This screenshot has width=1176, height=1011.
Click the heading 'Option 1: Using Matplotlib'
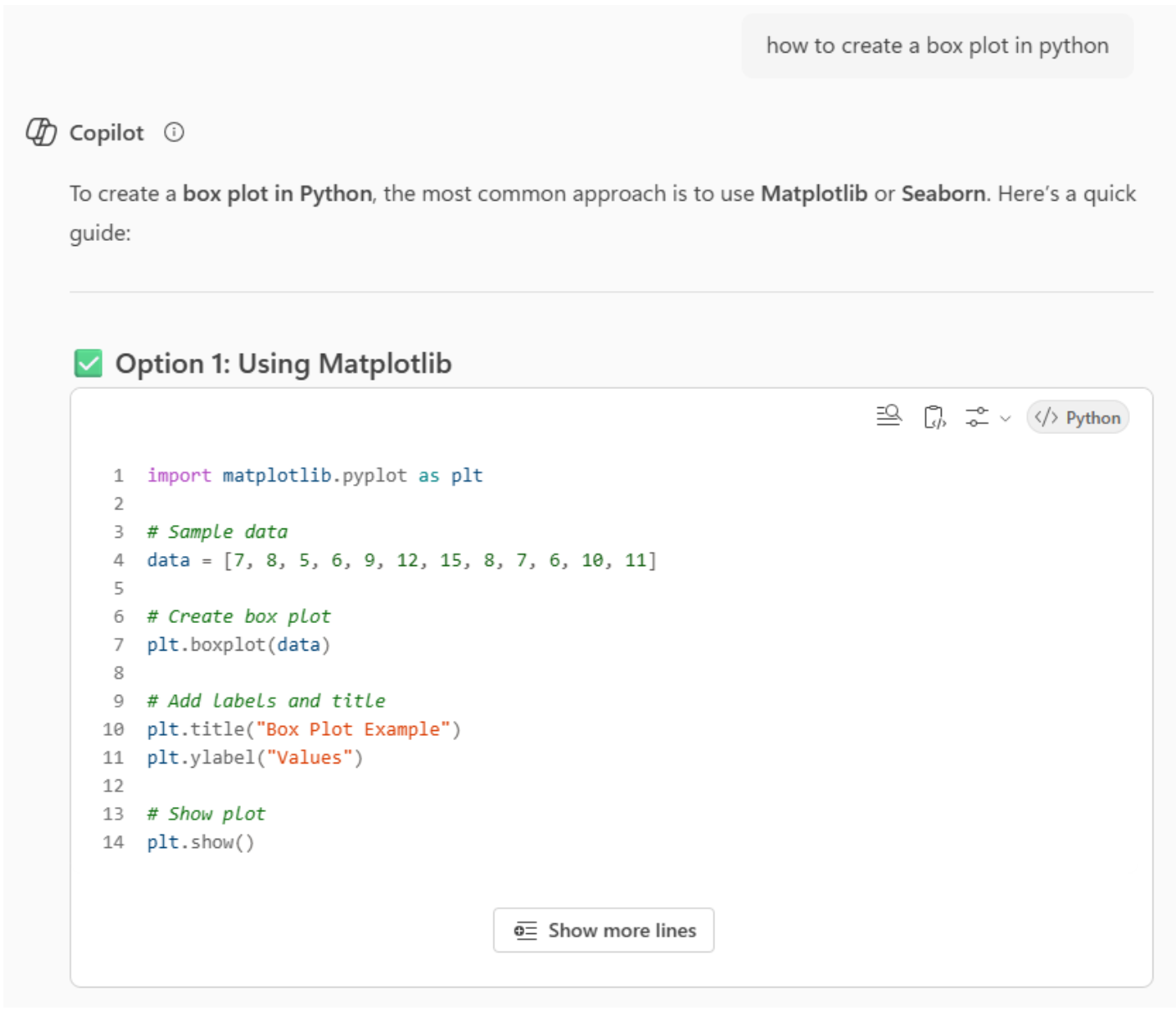point(284,364)
